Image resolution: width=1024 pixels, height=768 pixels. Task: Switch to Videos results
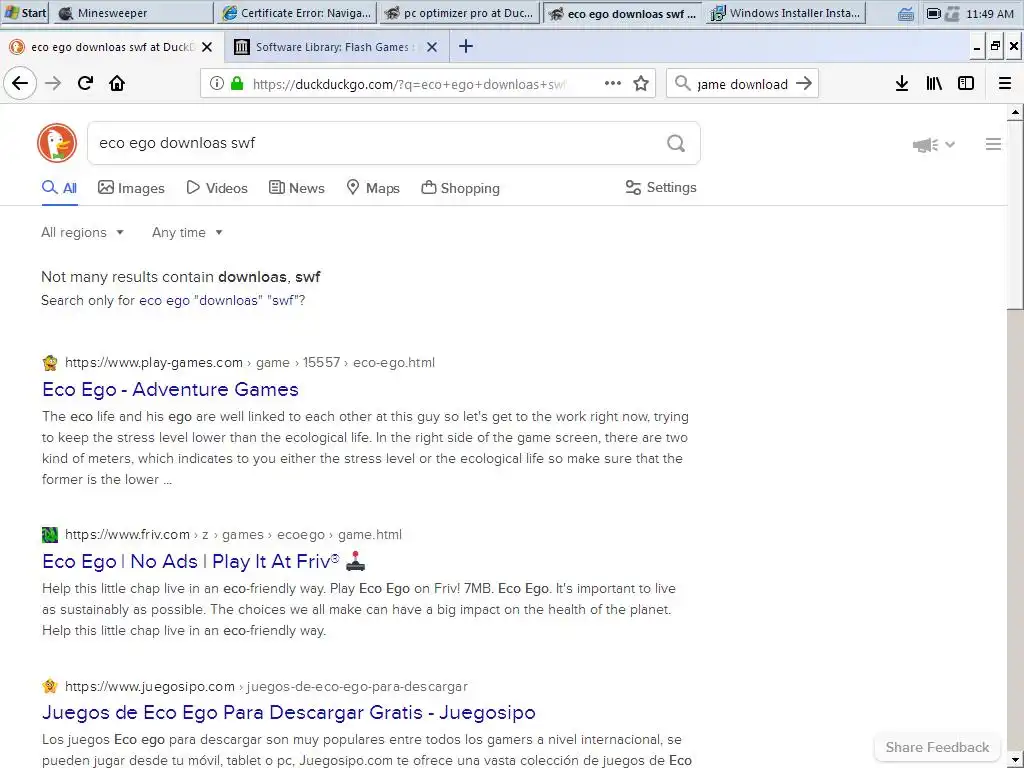pyautogui.click(x=217, y=188)
